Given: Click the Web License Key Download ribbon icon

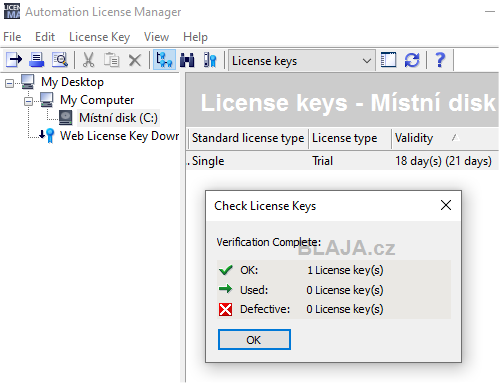Looking at the screenshot, I should pos(47,136).
